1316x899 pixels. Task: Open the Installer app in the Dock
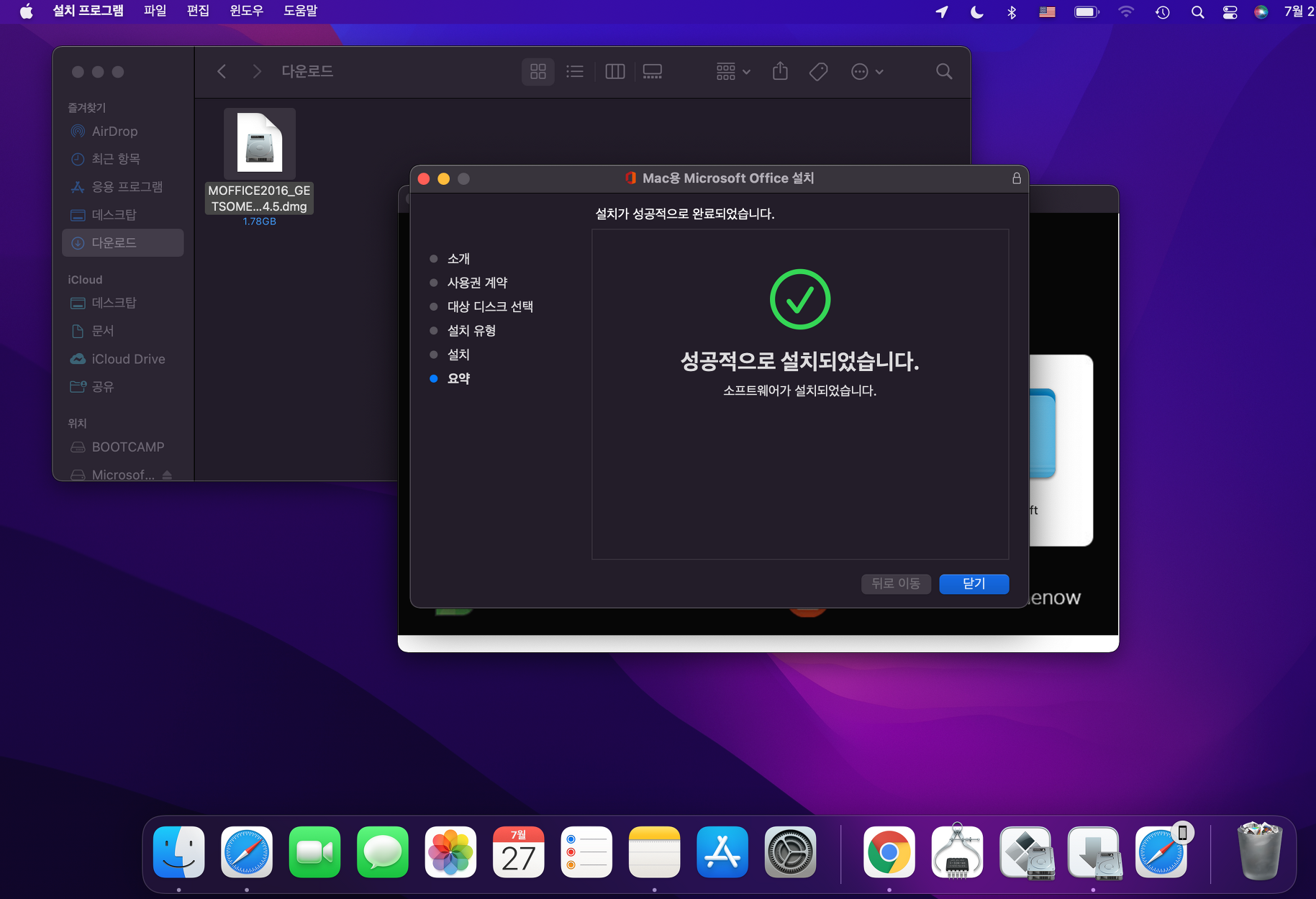coord(1094,854)
